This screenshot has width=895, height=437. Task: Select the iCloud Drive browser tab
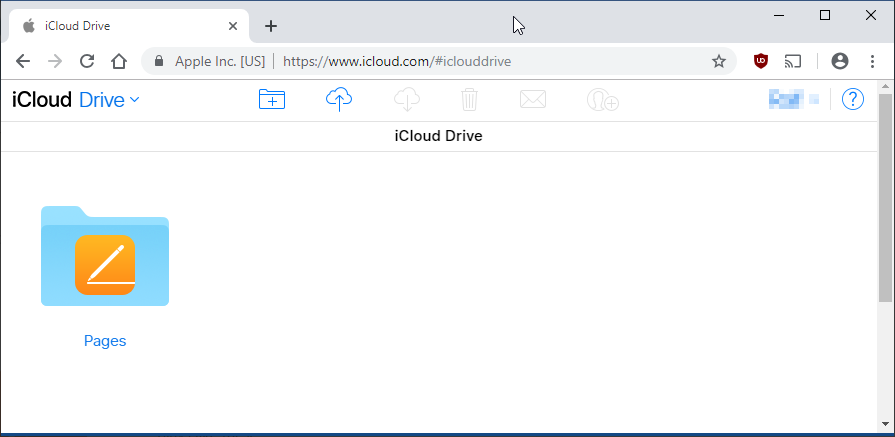pos(128,26)
